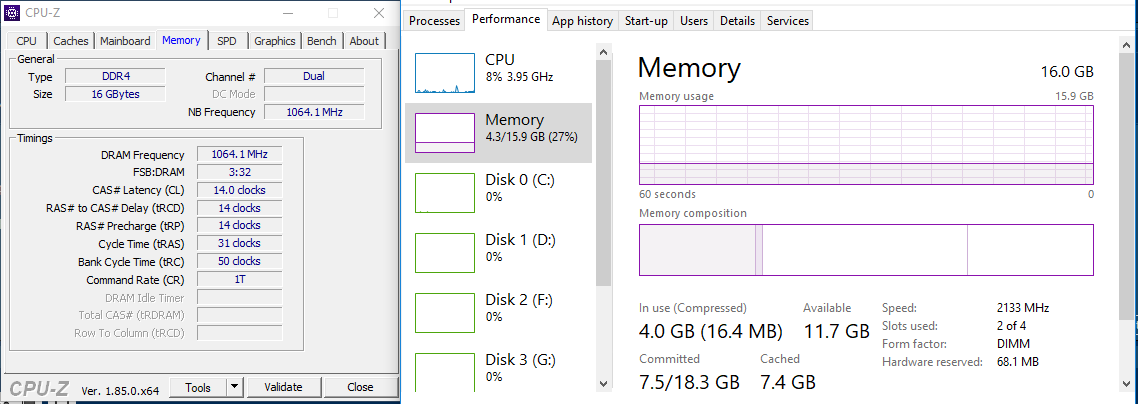Open the Bench tab in CPU-Z
The width and height of the screenshot is (1138, 404).
coord(321,41)
